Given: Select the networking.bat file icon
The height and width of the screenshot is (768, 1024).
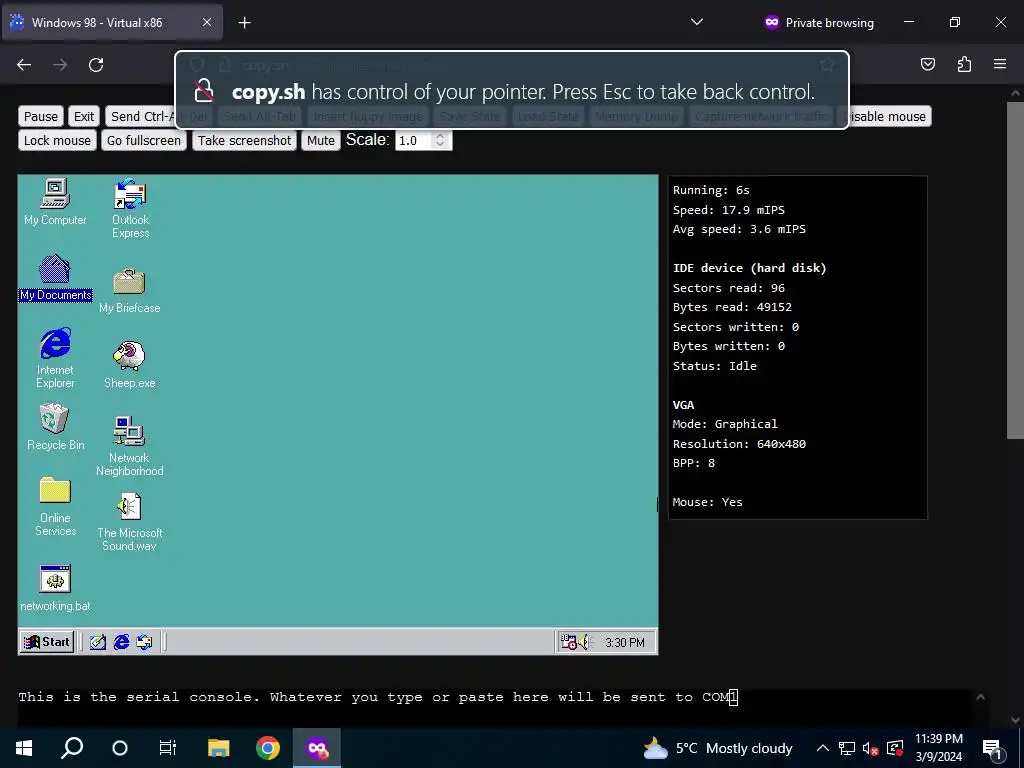Looking at the screenshot, I should pos(55,588).
